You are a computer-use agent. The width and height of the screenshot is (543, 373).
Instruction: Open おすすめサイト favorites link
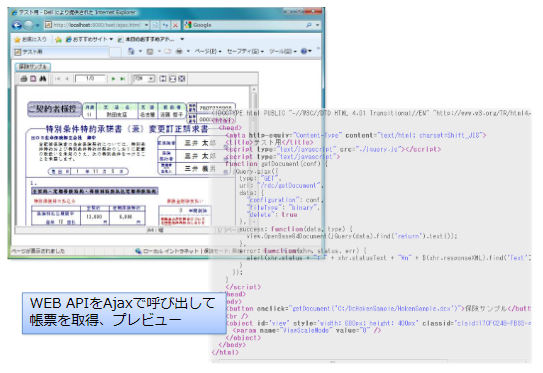[x=89, y=39]
